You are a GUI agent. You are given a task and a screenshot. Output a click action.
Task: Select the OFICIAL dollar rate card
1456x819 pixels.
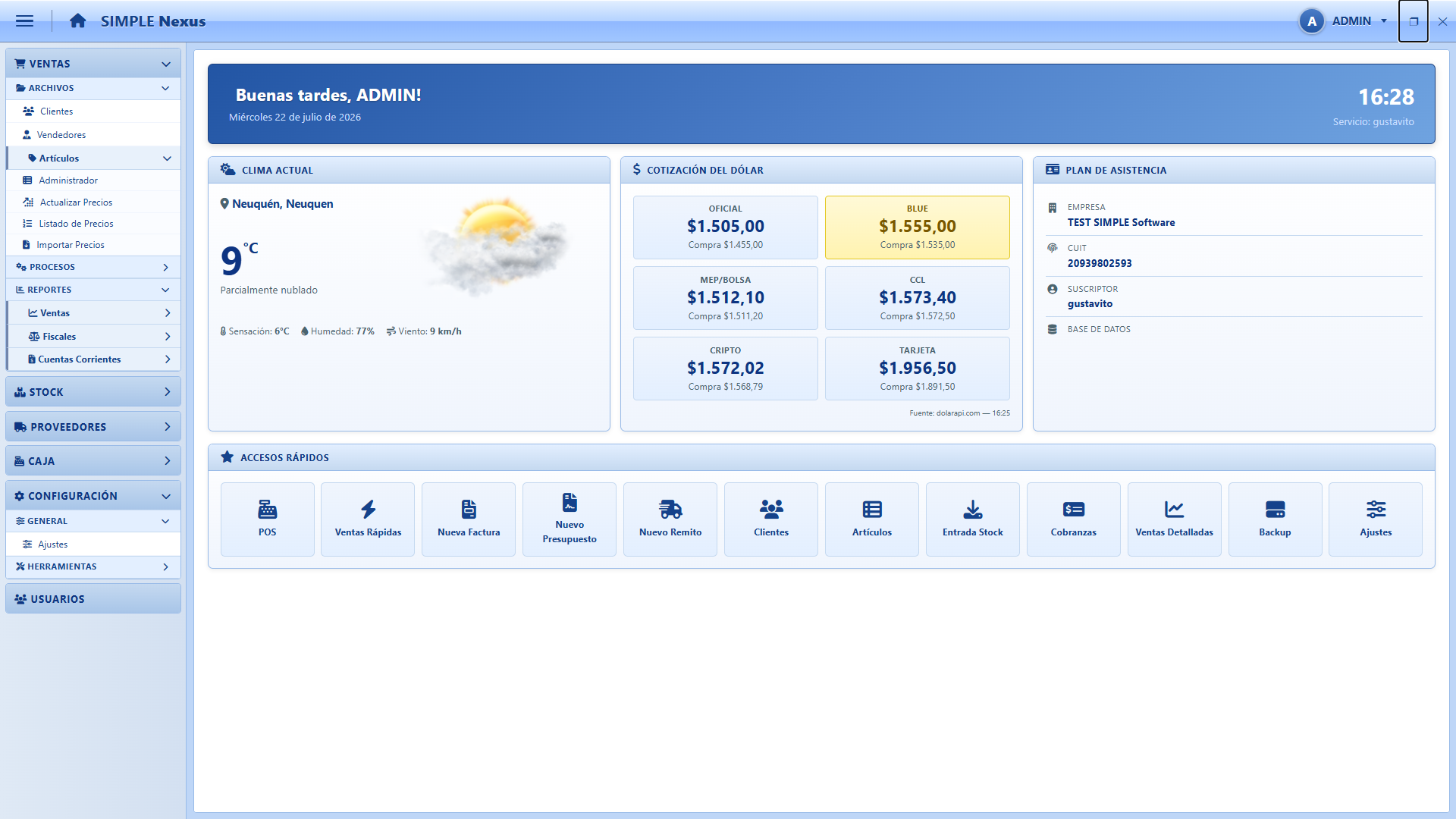click(x=726, y=227)
